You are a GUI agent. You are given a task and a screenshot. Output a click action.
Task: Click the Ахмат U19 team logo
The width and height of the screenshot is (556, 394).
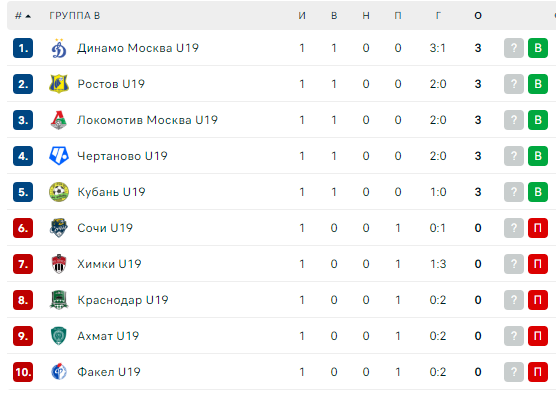[59, 336]
